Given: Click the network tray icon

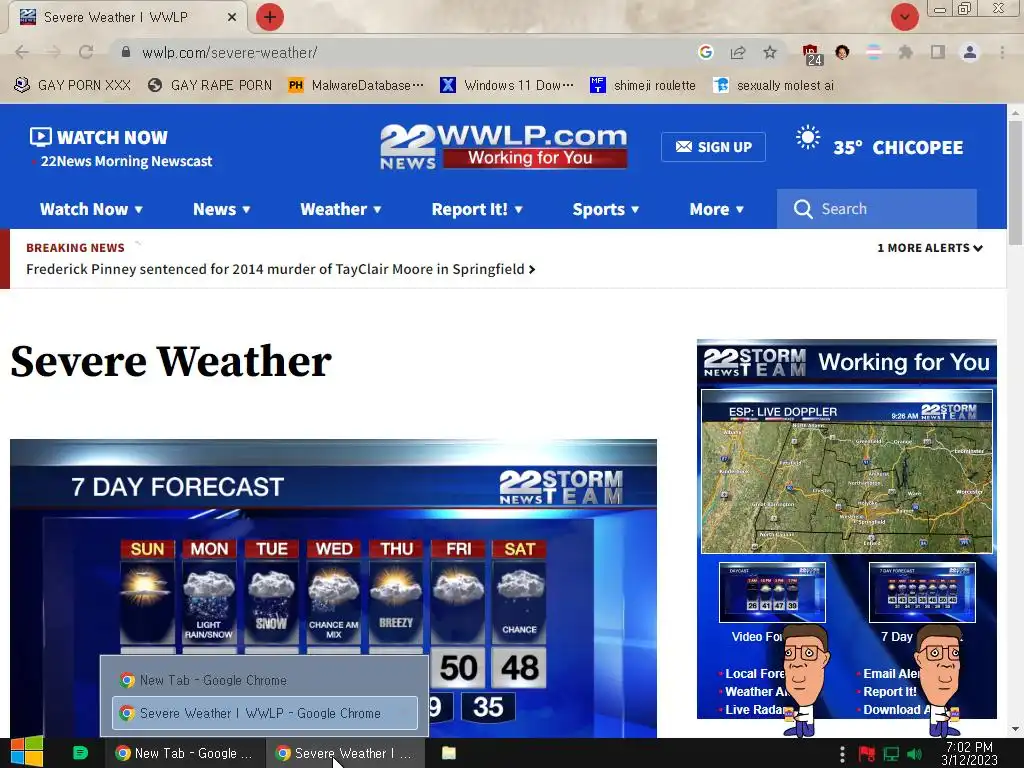Looking at the screenshot, I should coord(891,754).
